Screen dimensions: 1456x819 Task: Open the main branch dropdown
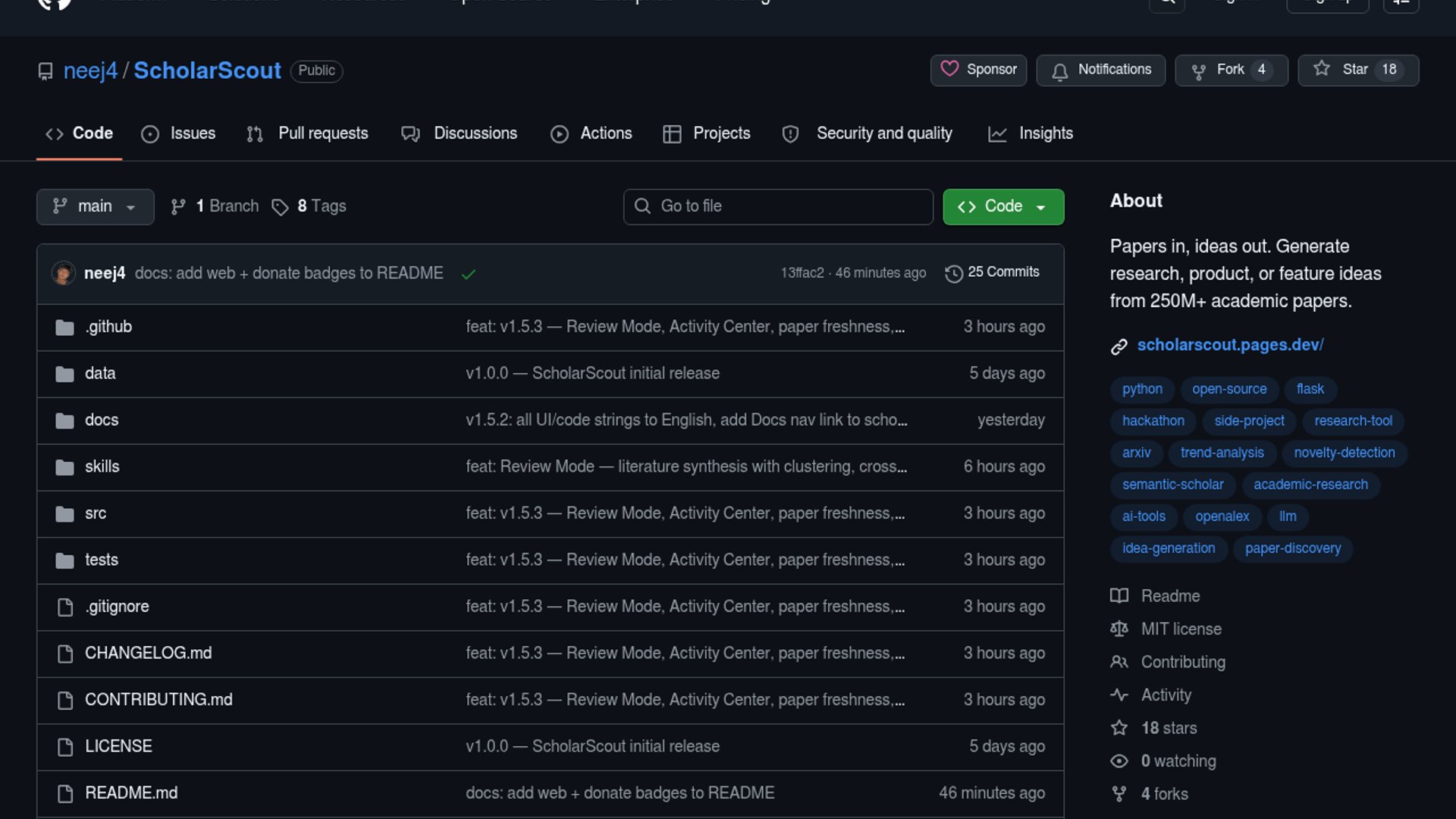[96, 206]
